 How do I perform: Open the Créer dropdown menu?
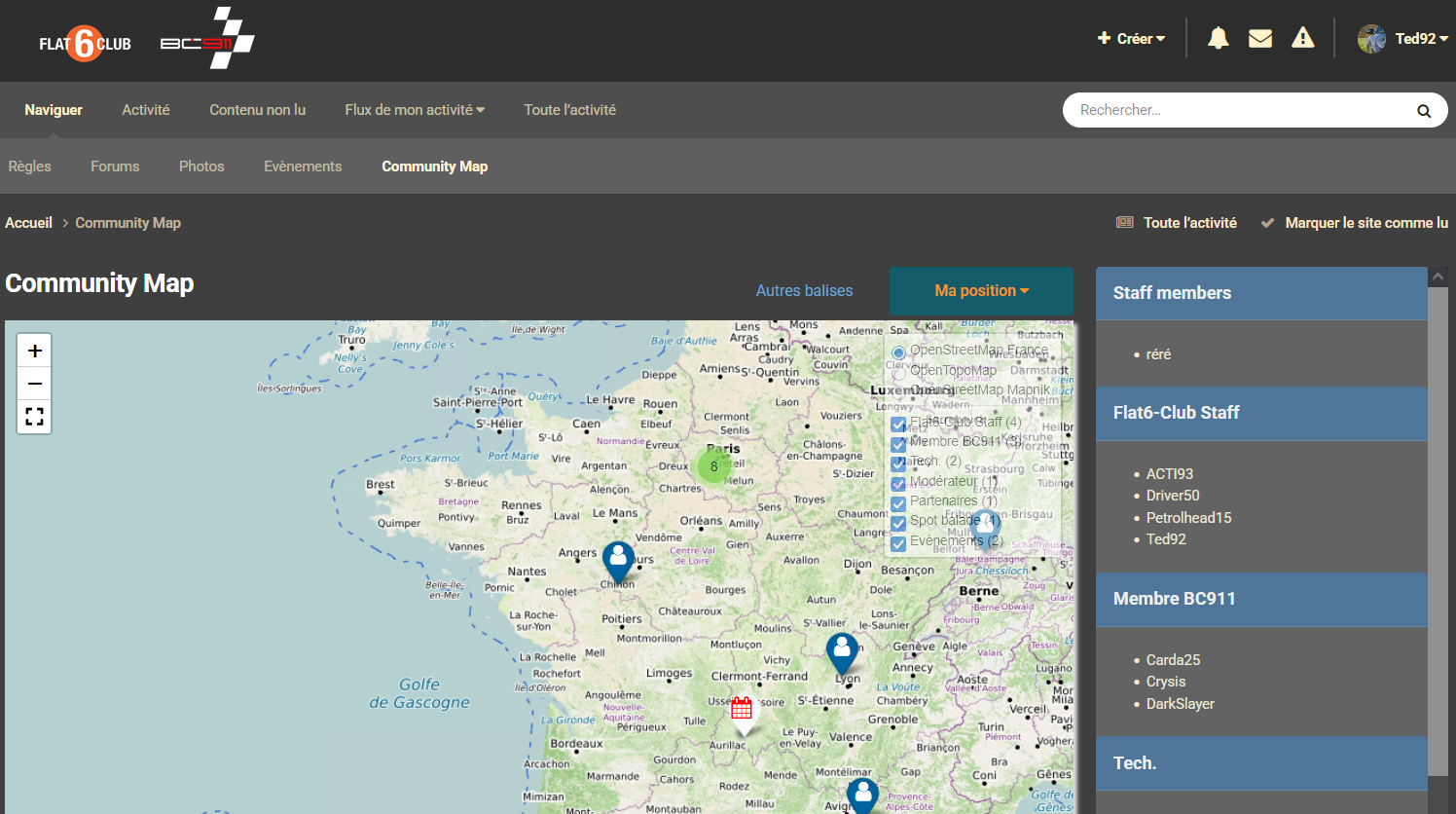(x=1130, y=38)
